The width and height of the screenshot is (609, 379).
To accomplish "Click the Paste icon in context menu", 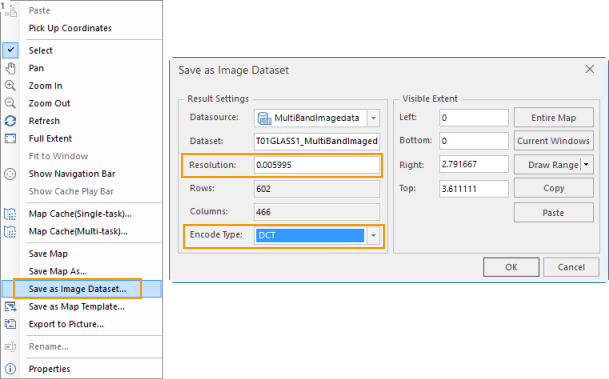I will tap(11, 11).
